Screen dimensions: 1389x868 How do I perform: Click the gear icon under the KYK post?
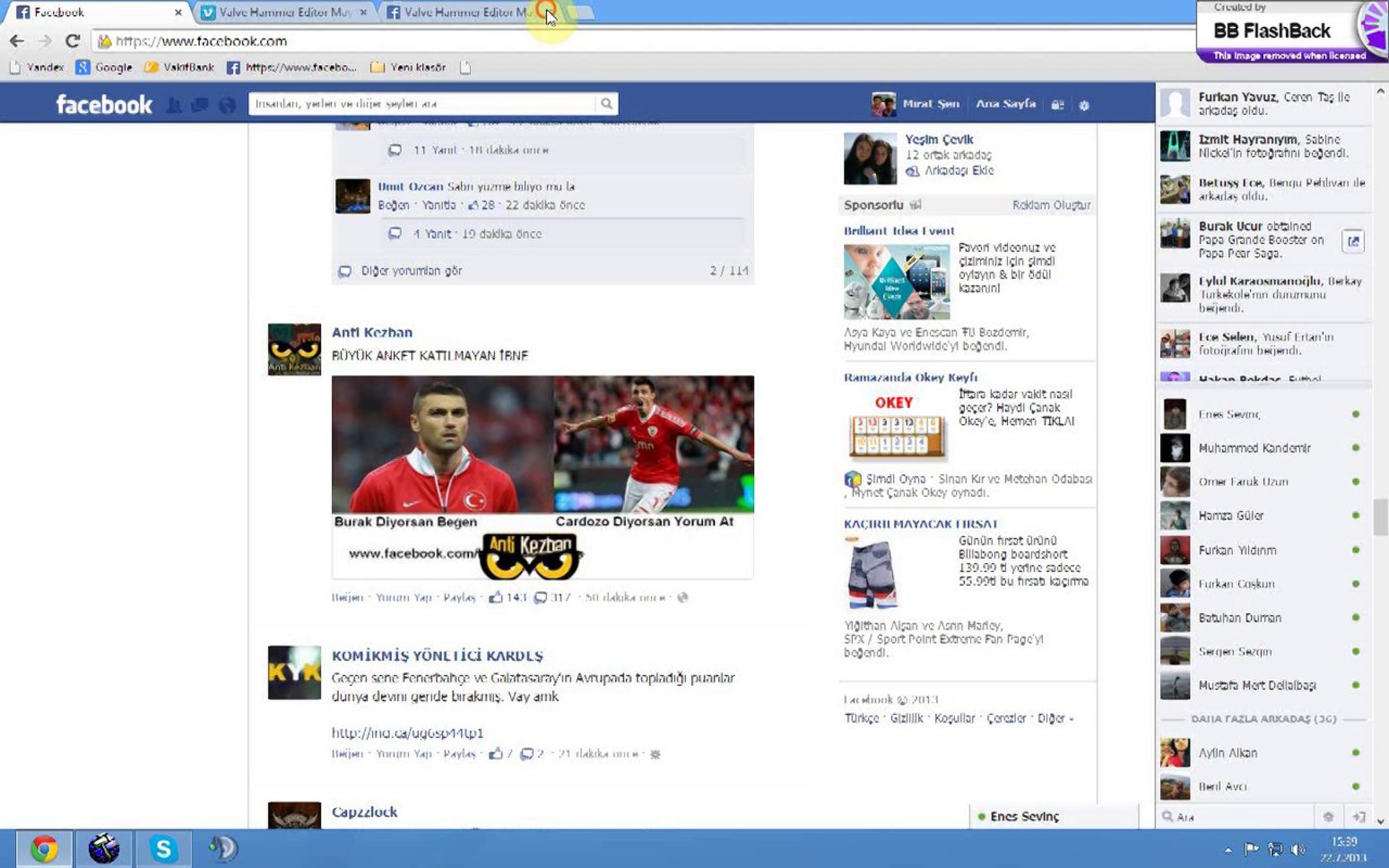tap(655, 754)
